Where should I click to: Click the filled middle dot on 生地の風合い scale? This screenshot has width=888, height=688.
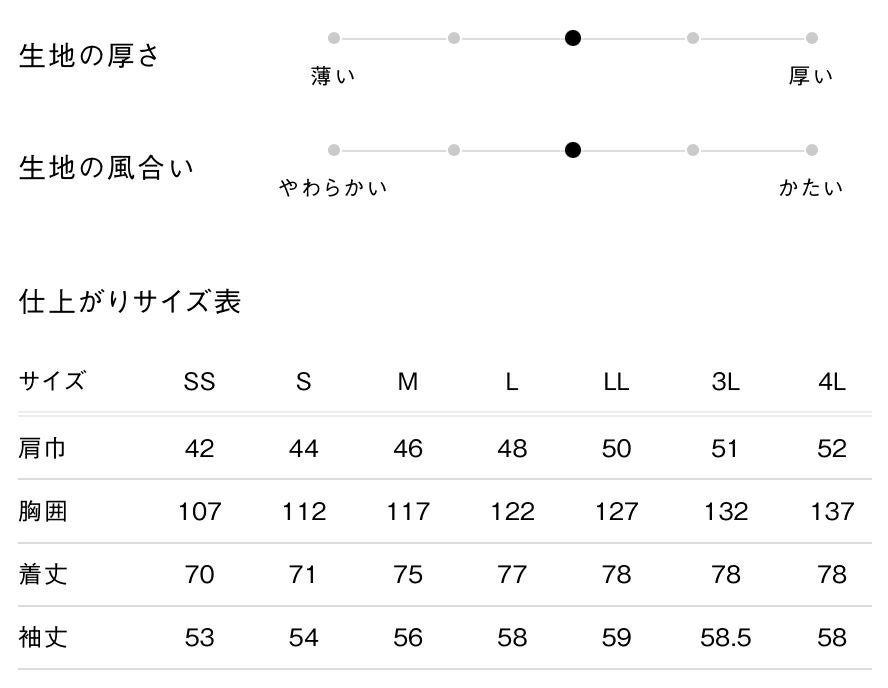coord(573,151)
